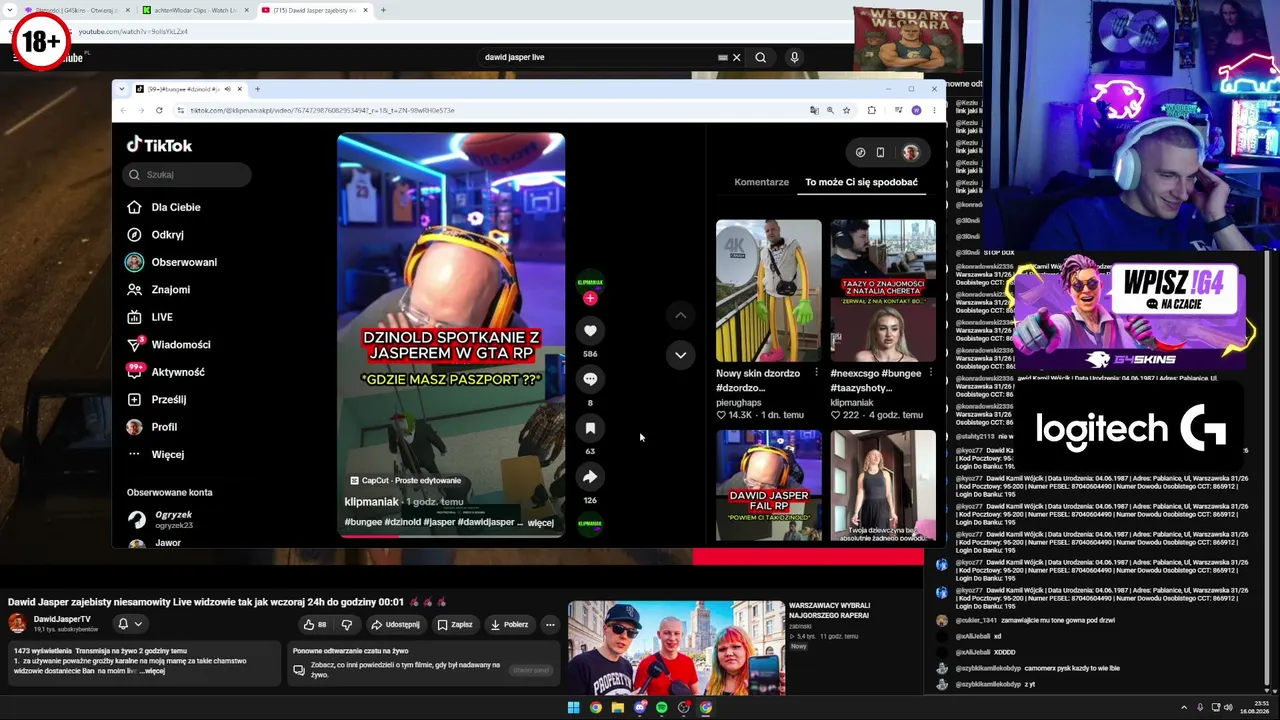Open File Explorer from taskbar
1280x720 pixels.
(x=617, y=708)
